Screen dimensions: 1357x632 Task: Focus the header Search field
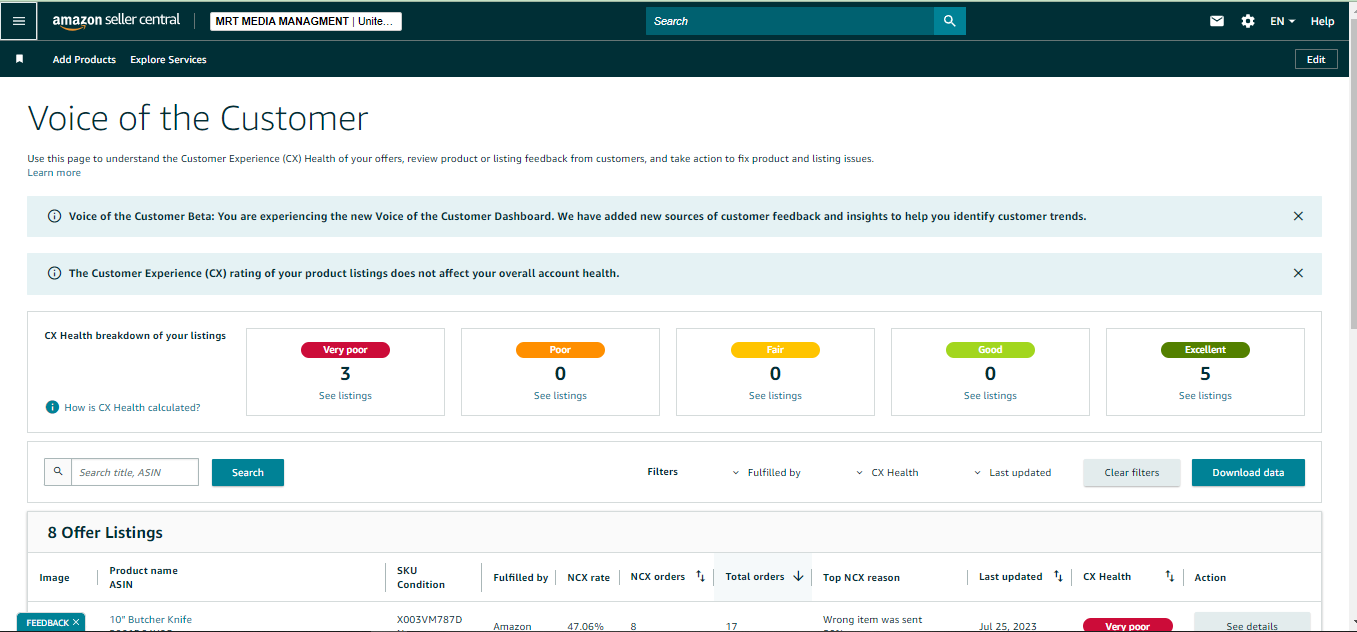790,21
